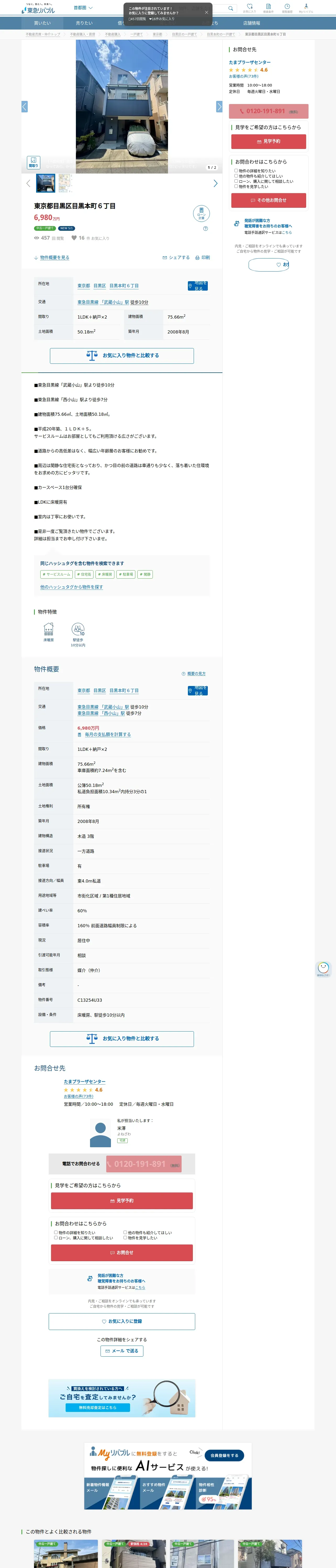The image size is (336, 1568).
Task: Check bottom form 物件を見学したい
Action: tap(125, 1237)
